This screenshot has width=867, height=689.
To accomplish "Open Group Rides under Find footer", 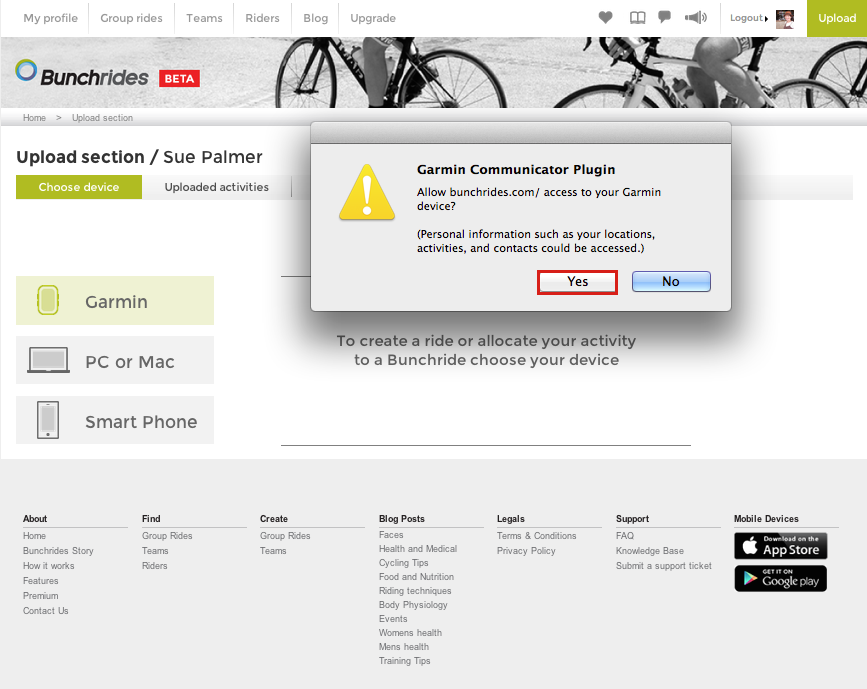I will click(x=167, y=536).
